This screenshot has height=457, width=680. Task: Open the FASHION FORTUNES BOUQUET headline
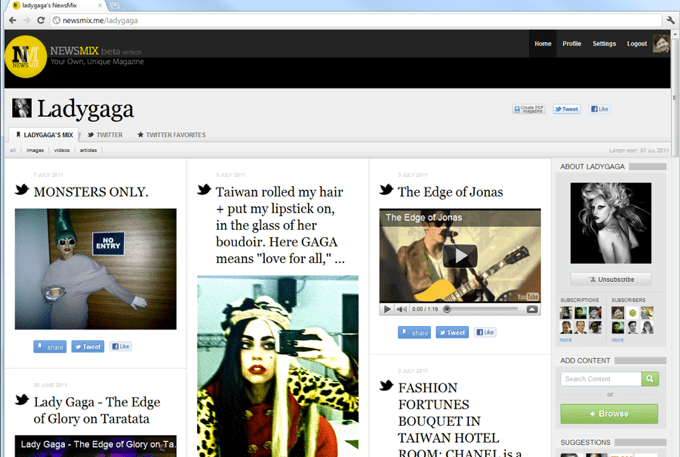pos(461,418)
